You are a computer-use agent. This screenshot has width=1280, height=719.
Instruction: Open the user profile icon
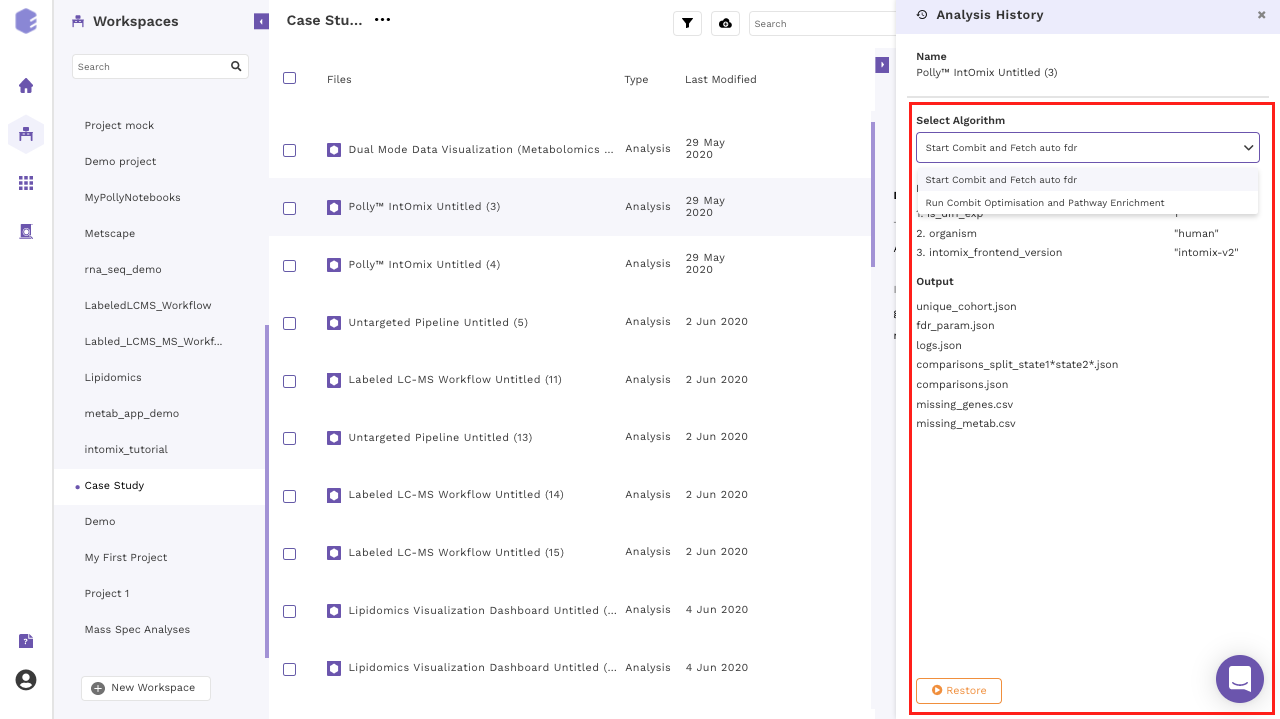26,680
